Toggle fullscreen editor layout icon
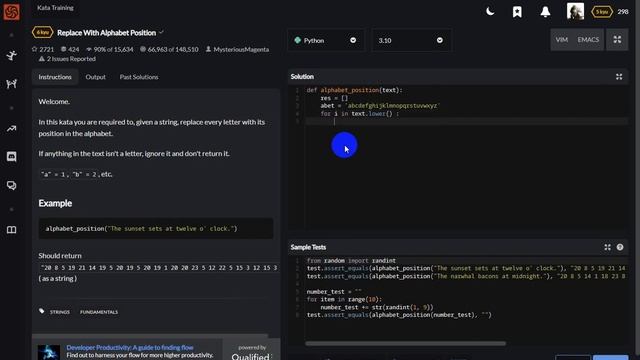Screen dimensions: 640x360 coord(617,40)
